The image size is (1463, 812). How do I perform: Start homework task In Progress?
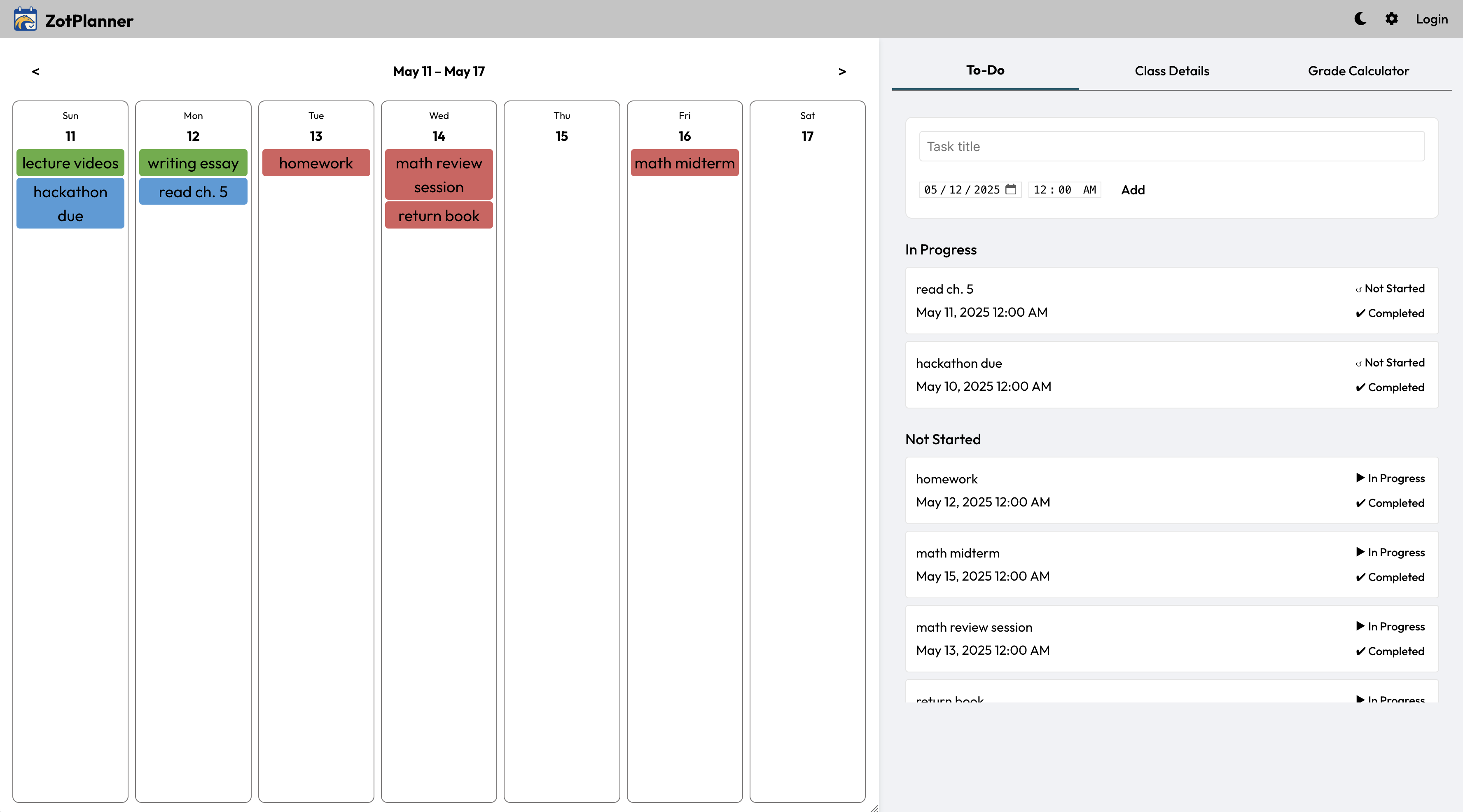(1390, 478)
